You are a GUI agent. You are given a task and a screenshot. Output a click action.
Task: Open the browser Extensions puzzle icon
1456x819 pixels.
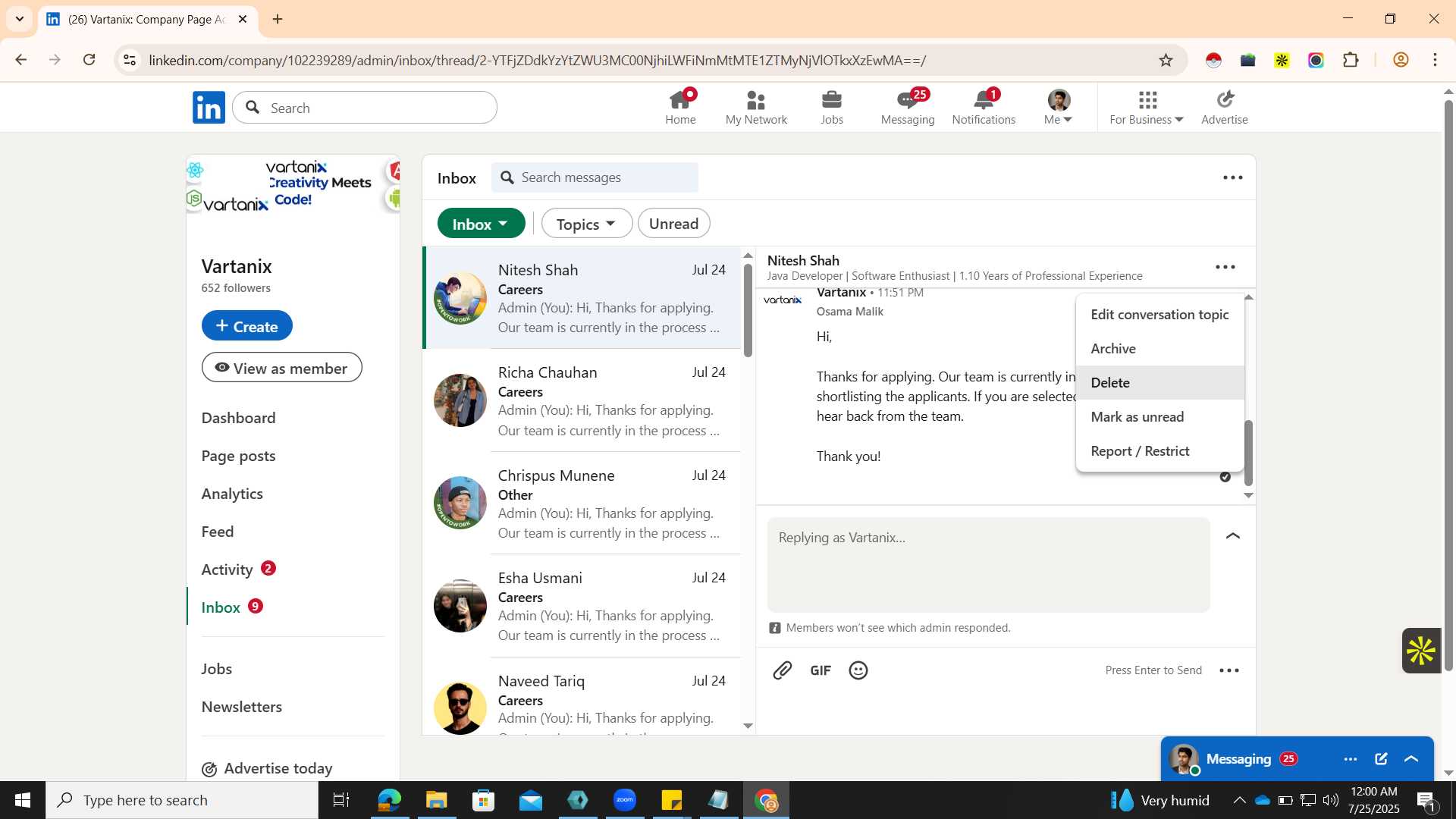tap(1351, 60)
